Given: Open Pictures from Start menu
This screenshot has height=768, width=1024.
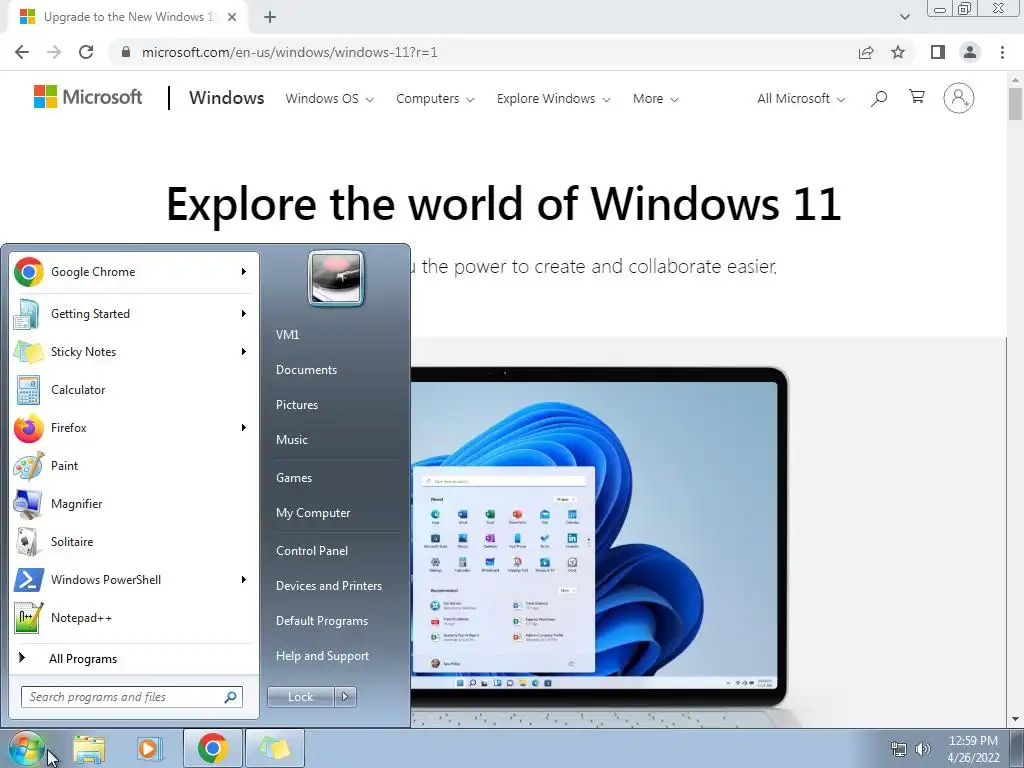Looking at the screenshot, I should coord(296,405).
